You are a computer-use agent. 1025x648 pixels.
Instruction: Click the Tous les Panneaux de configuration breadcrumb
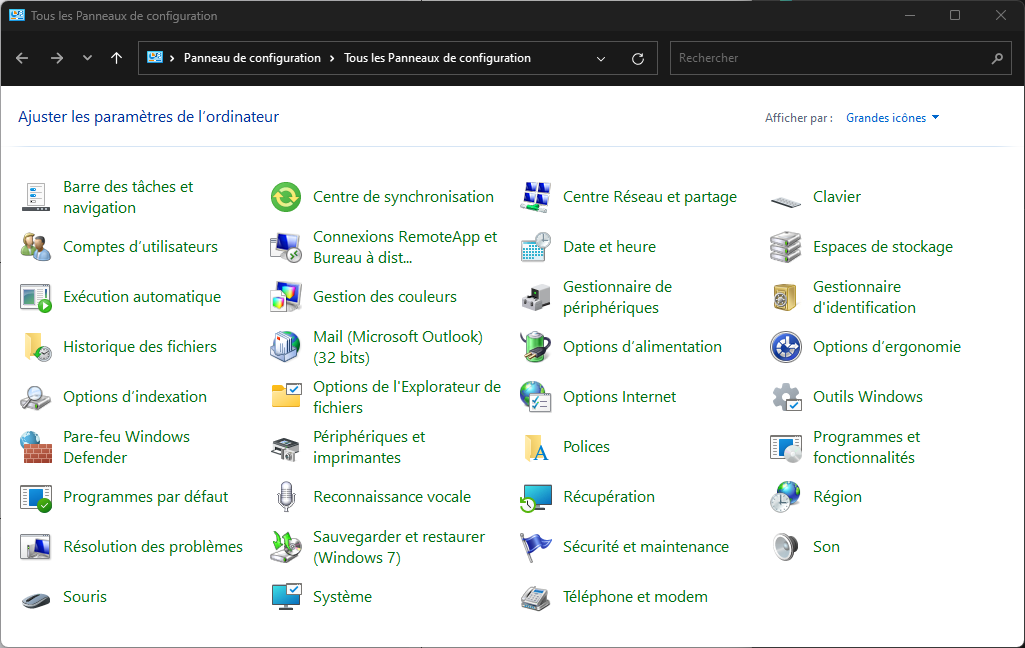point(437,58)
